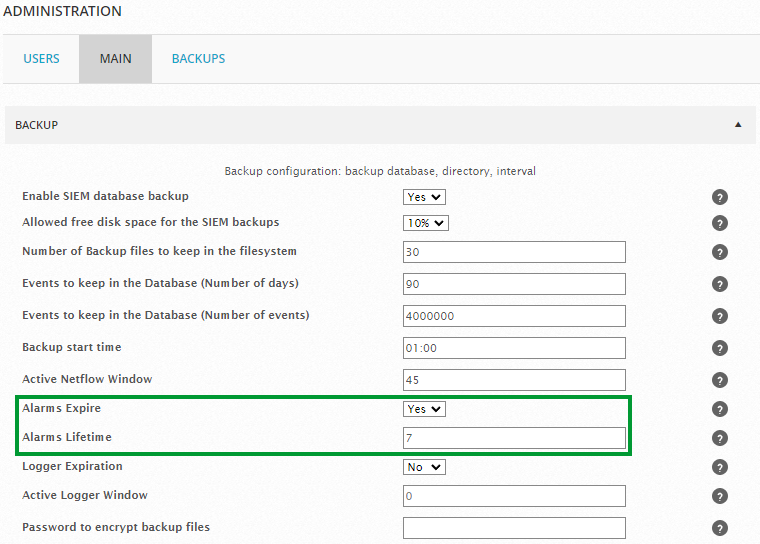This screenshot has height=544, width=760.
Task: Show help for Number of Backup files
Action: (720, 252)
